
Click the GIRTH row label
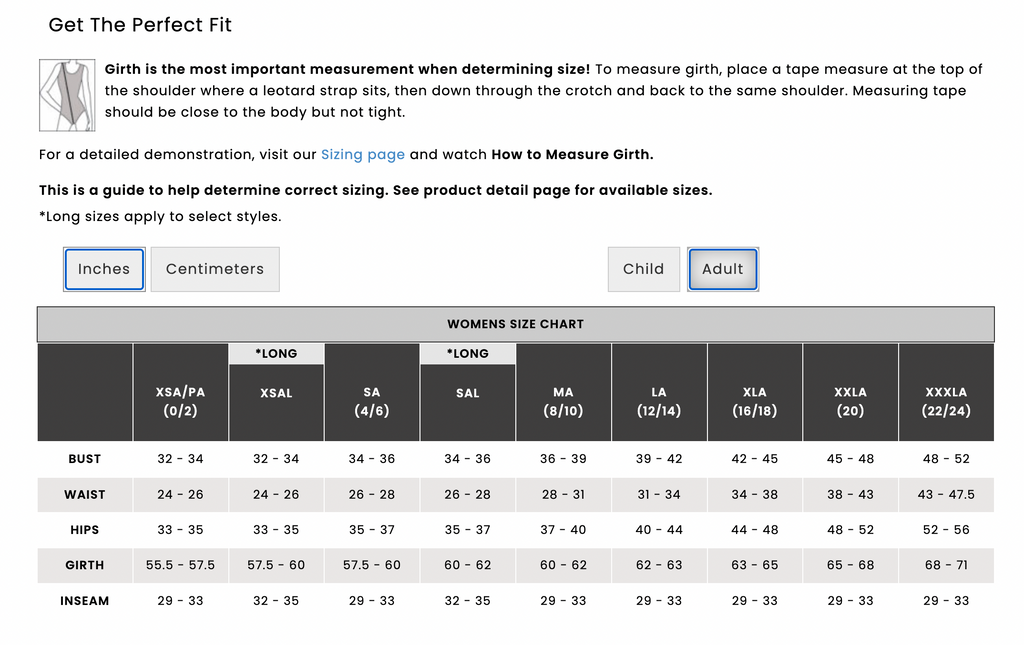coord(85,565)
